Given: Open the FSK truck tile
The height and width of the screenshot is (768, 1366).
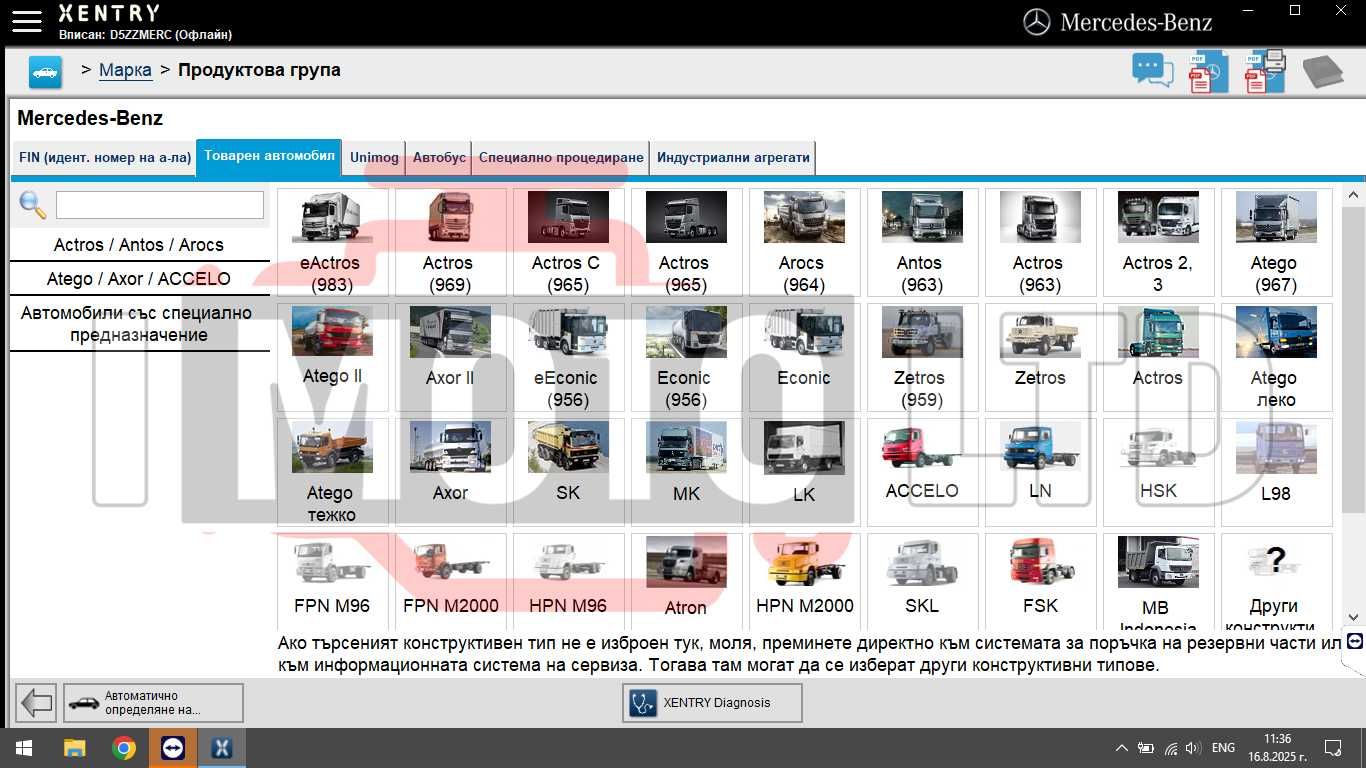Looking at the screenshot, I should [x=1040, y=581].
